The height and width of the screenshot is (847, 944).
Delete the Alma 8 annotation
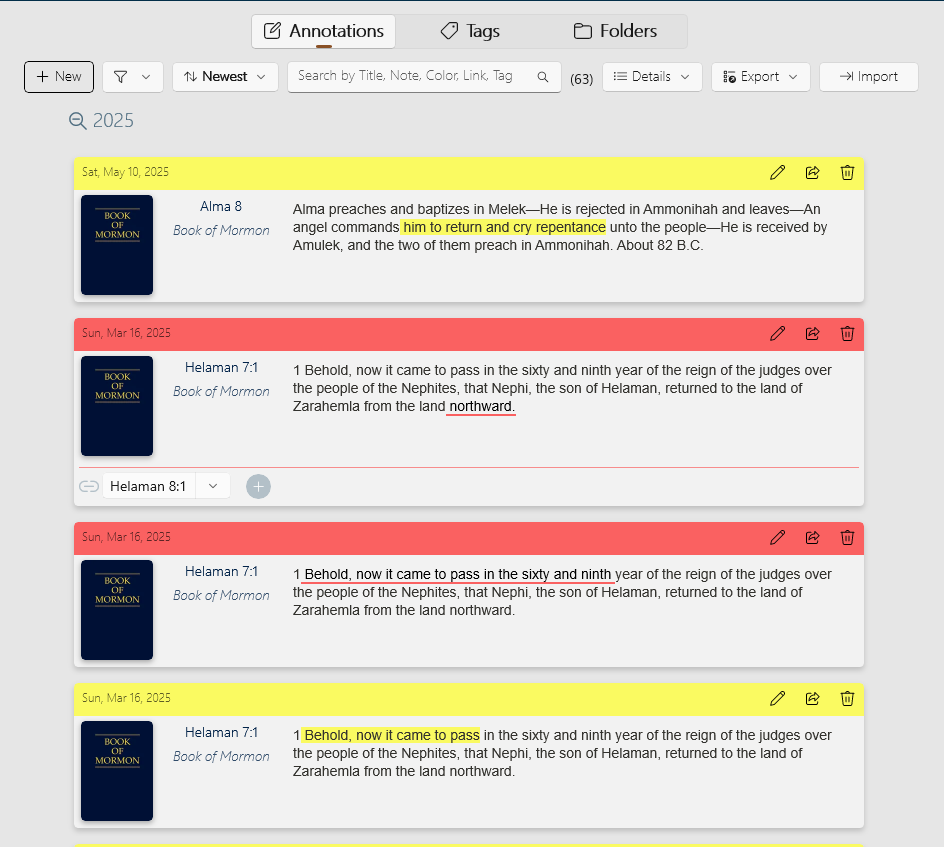point(847,173)
